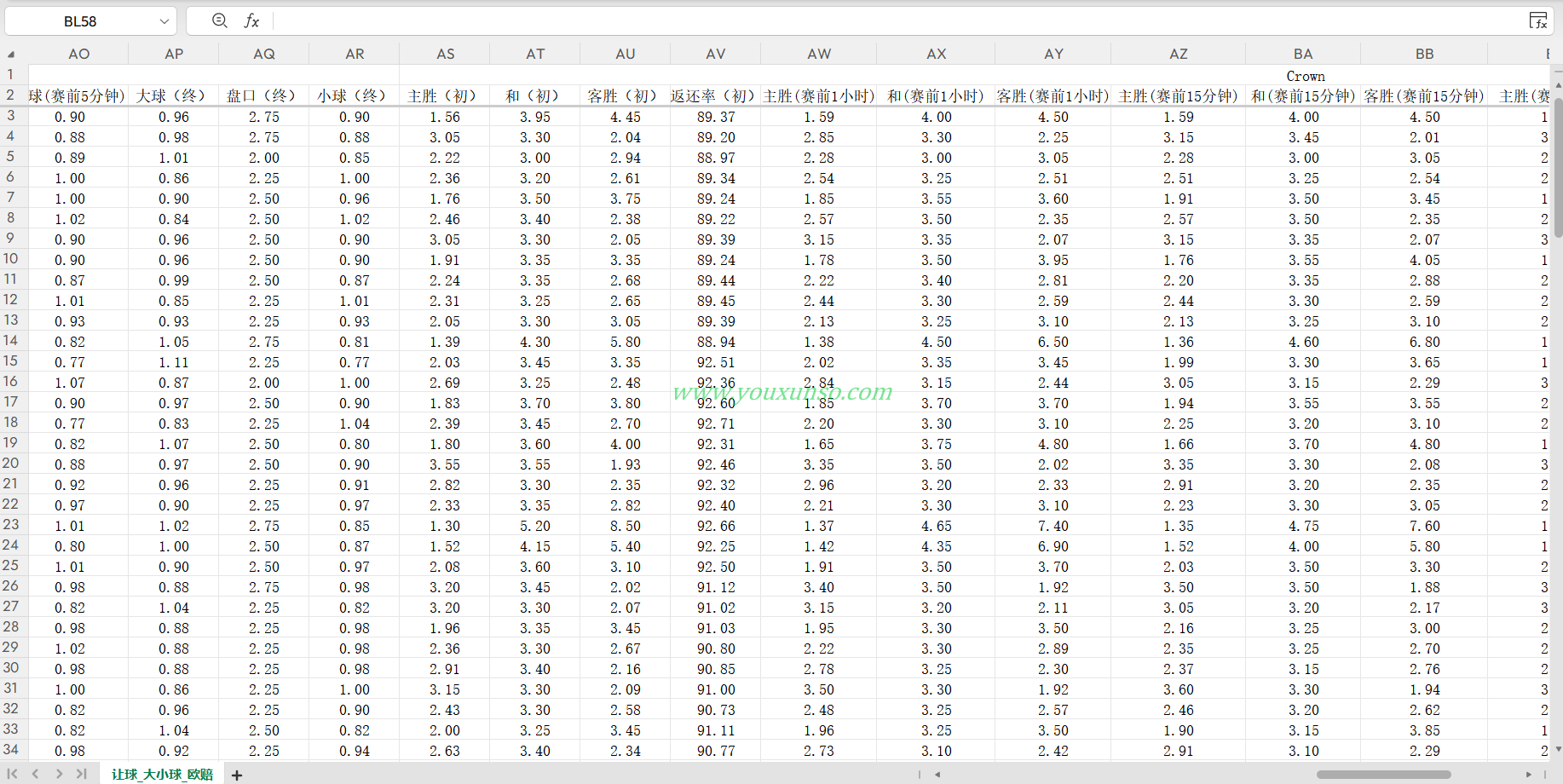Select row 1 header
The image size is (1563, 784).
coord(11,75)
